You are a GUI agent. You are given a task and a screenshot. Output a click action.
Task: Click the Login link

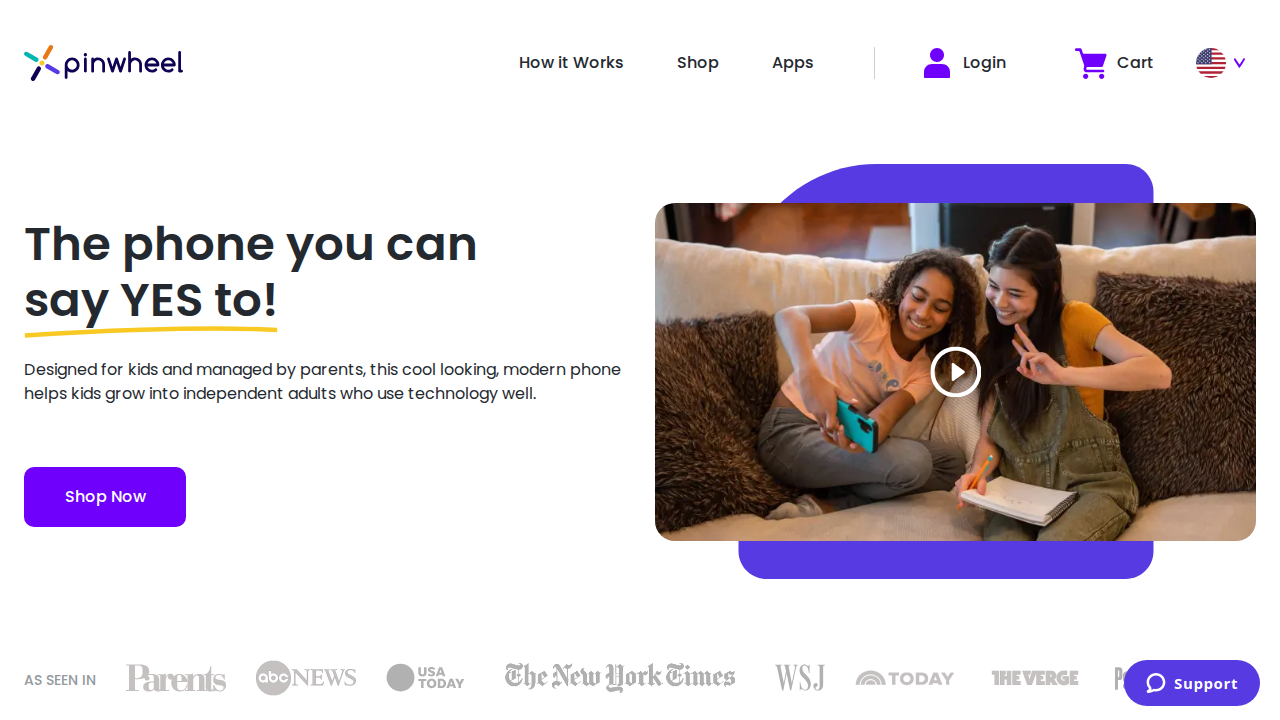[x=984, y=63]
